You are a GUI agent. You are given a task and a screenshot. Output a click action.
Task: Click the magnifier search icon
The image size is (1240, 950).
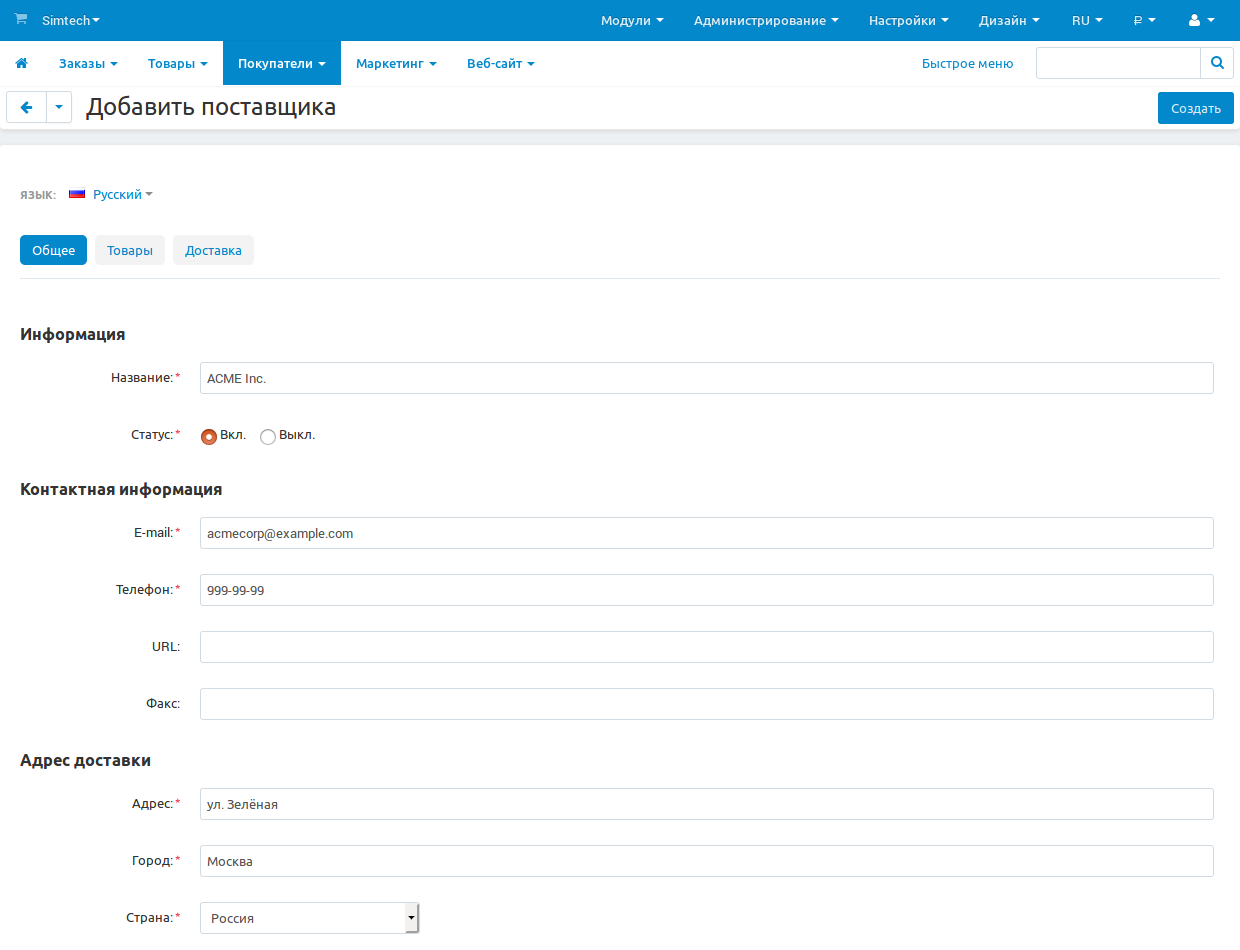[1217, 63]
